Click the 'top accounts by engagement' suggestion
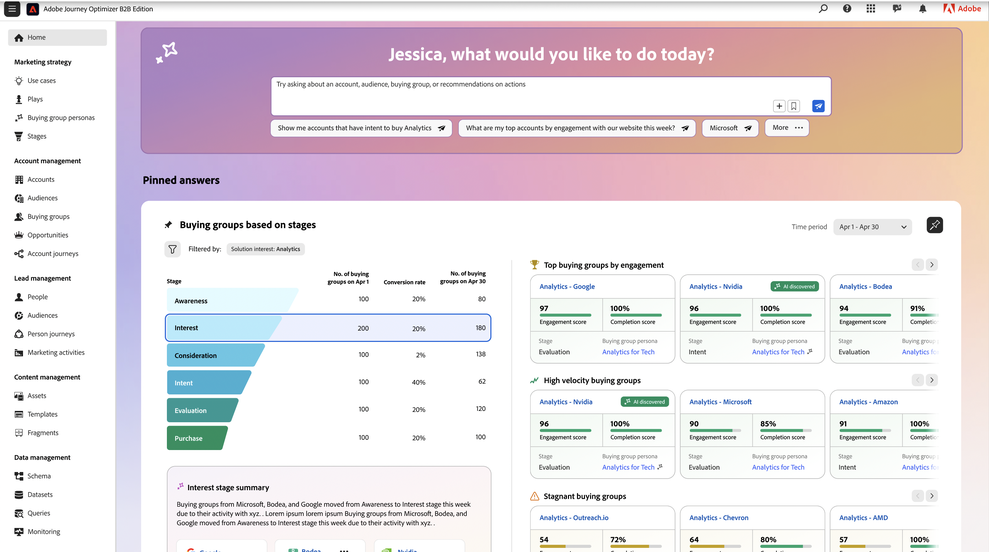989x552 pixels. pyautogui.click(x=577, y=128)
